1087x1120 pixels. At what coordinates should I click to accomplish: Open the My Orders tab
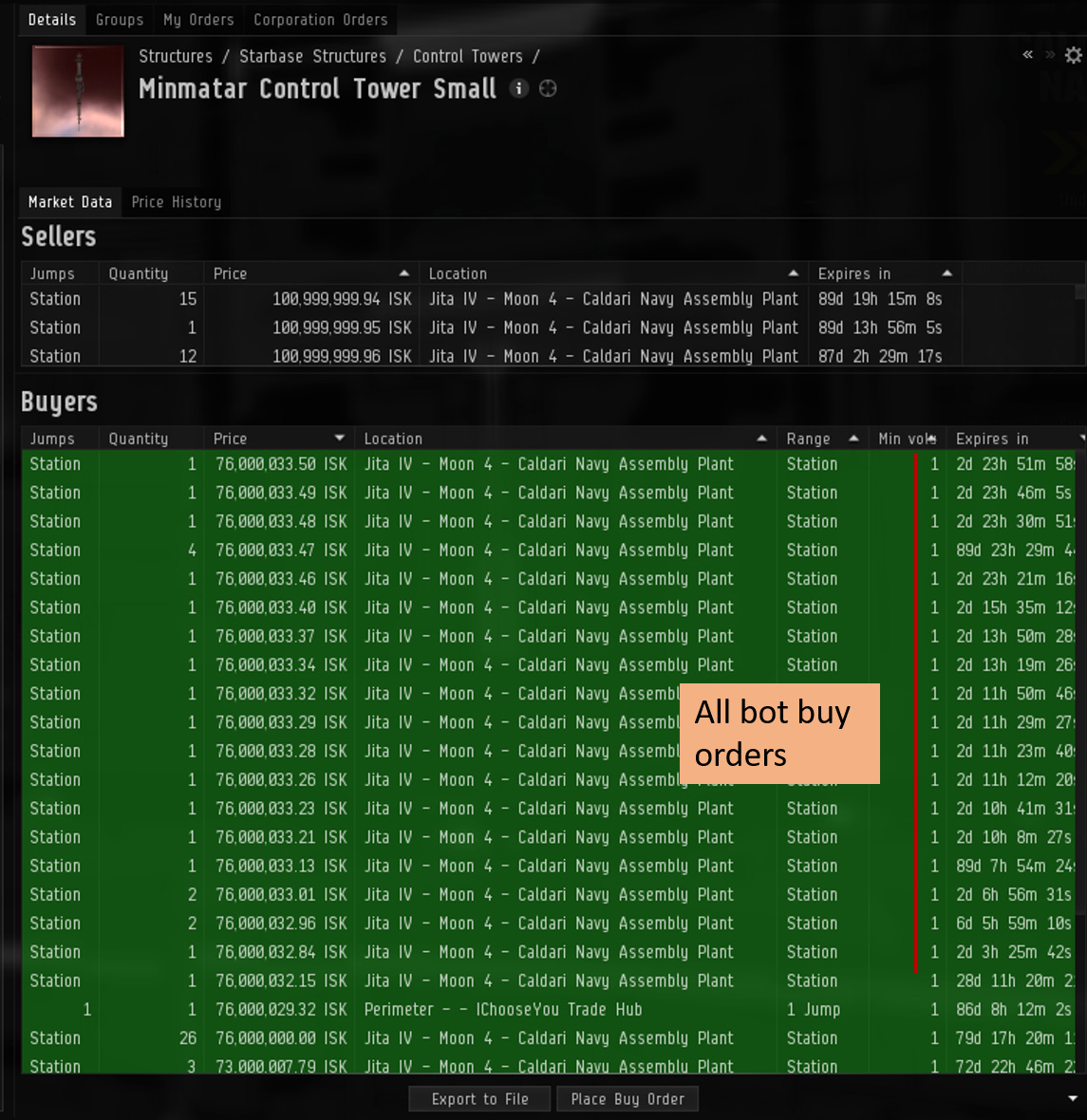198,20
